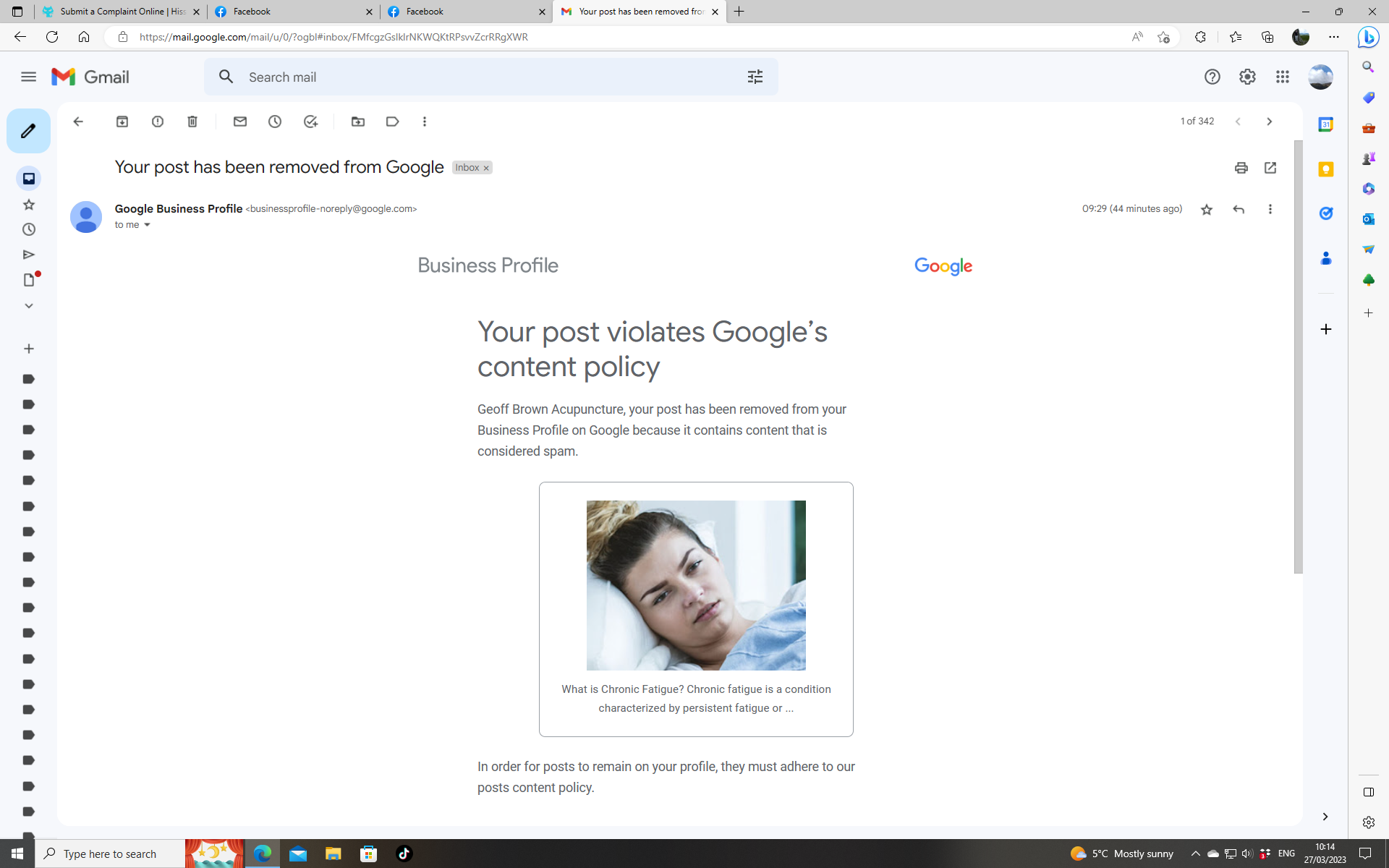The height and width of the screenshot is (868, 1389).
Task: Delete the open email
Action: pyautogui.click(x=192, y=121)
